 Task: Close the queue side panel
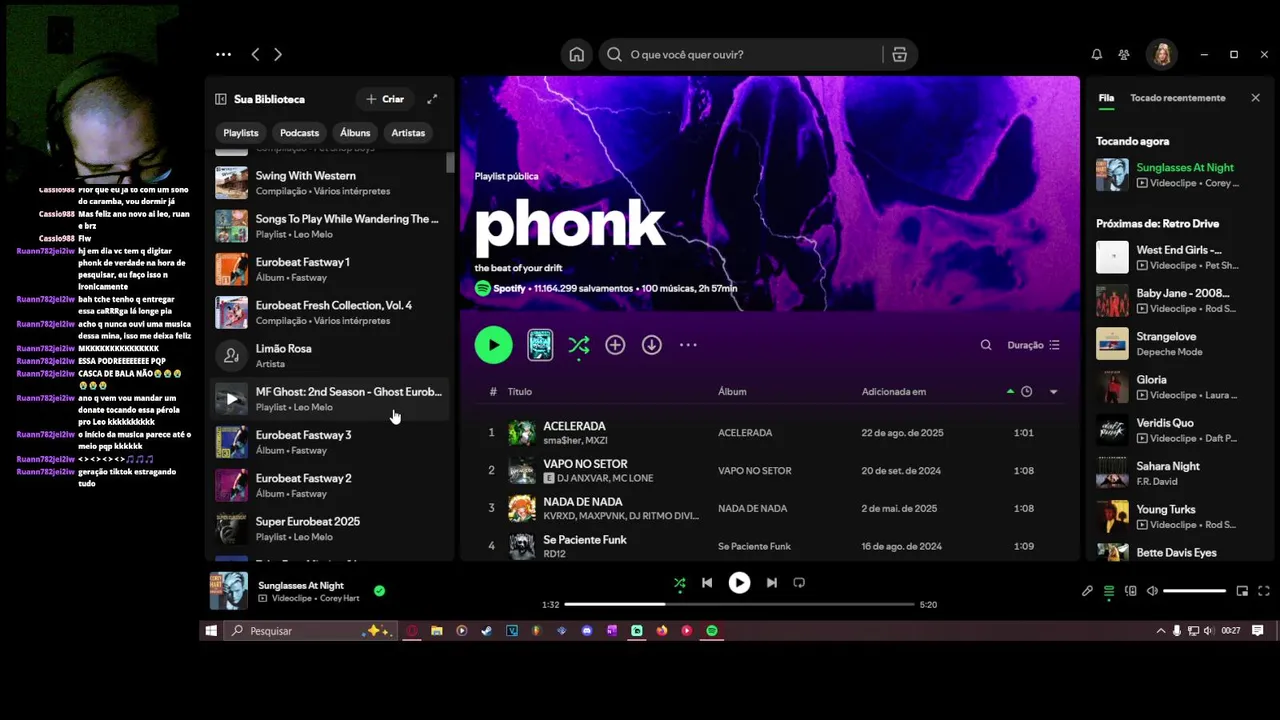click(1255, 98)
